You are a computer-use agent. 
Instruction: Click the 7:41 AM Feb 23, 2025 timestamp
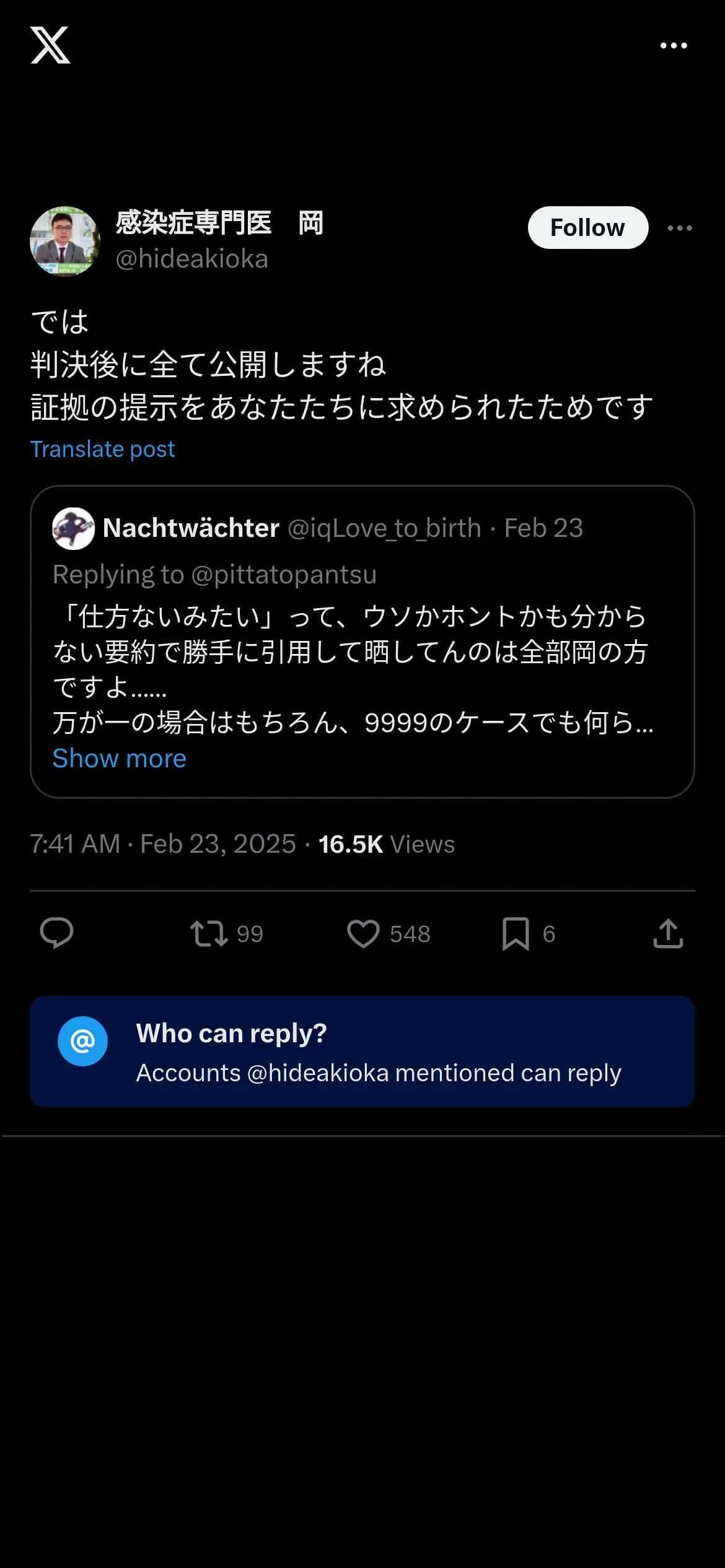point(163,844)
